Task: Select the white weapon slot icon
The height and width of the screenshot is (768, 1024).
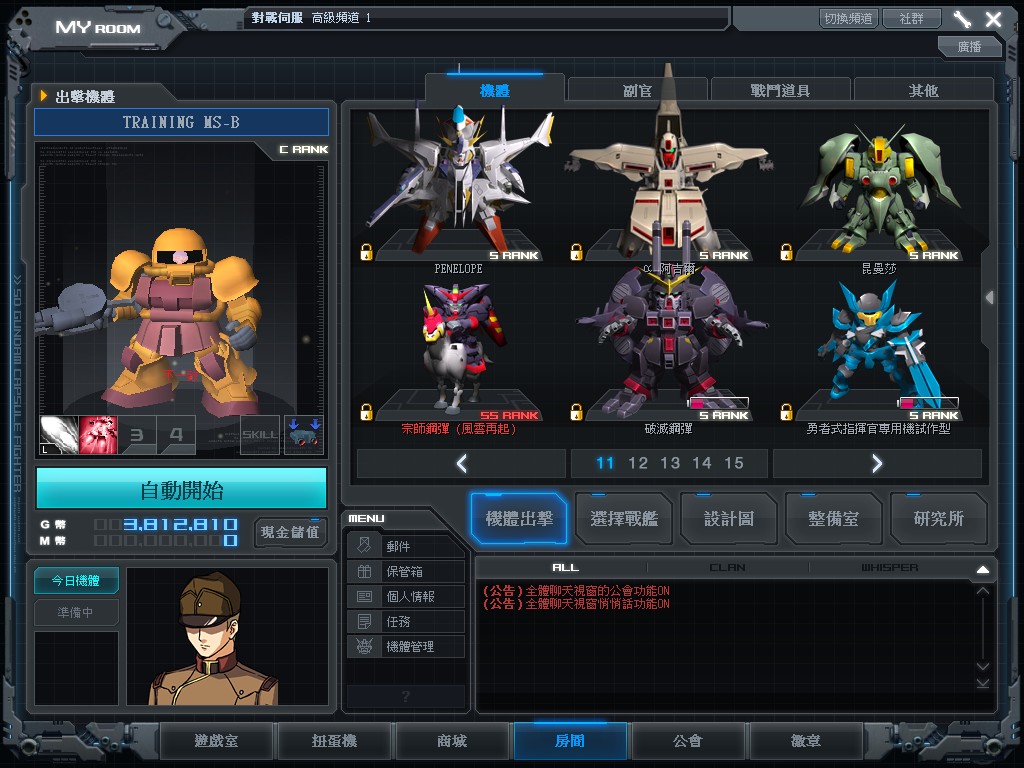Action: (x=59, y=435)
